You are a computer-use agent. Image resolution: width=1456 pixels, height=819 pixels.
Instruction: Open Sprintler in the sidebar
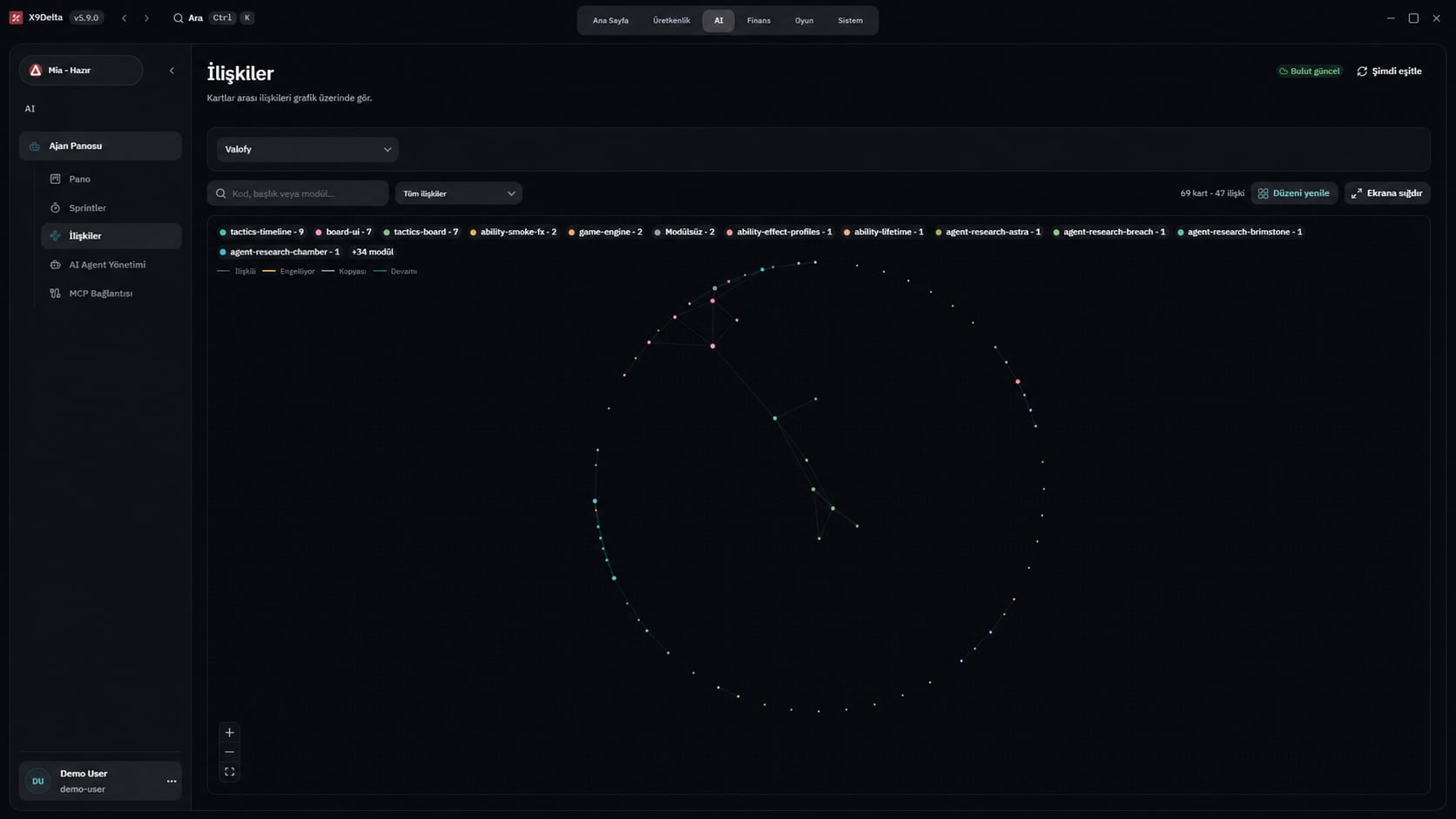[x=111, y=207]
